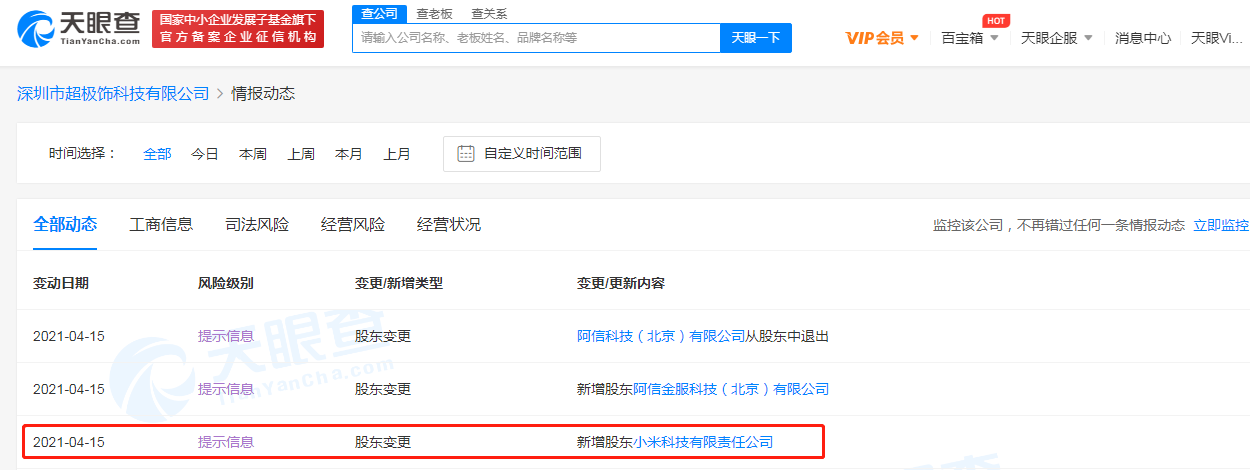
Task: Select 全部 time filter
Action: pos(157,154)
